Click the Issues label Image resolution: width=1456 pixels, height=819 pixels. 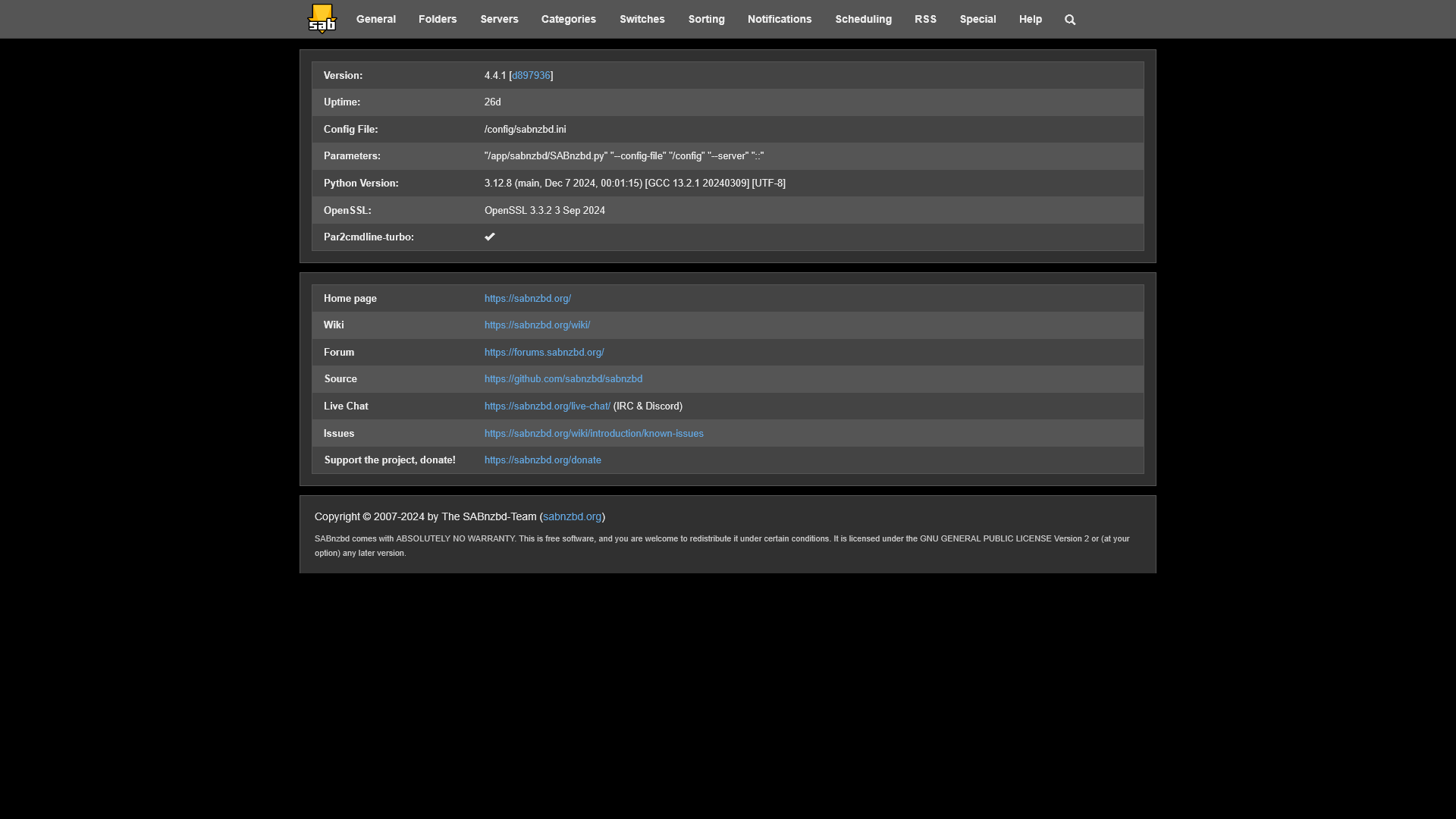339,433
